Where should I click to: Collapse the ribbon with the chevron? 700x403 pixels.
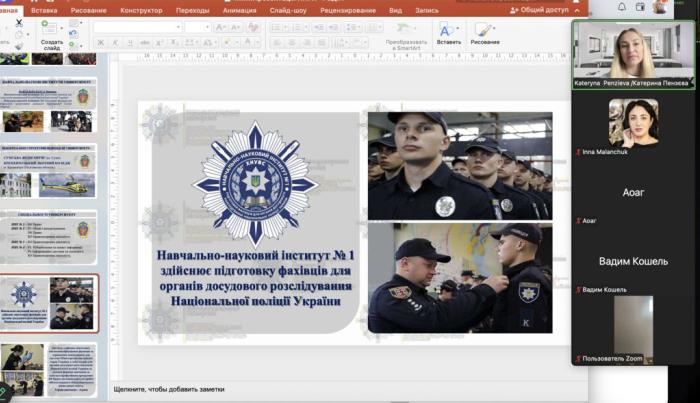pos(576,11)
